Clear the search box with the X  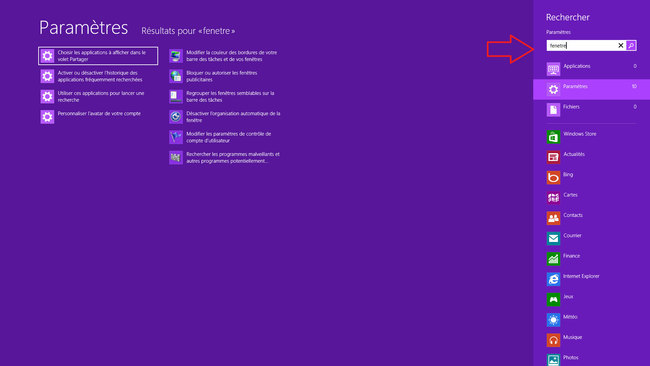coord(621,46)
